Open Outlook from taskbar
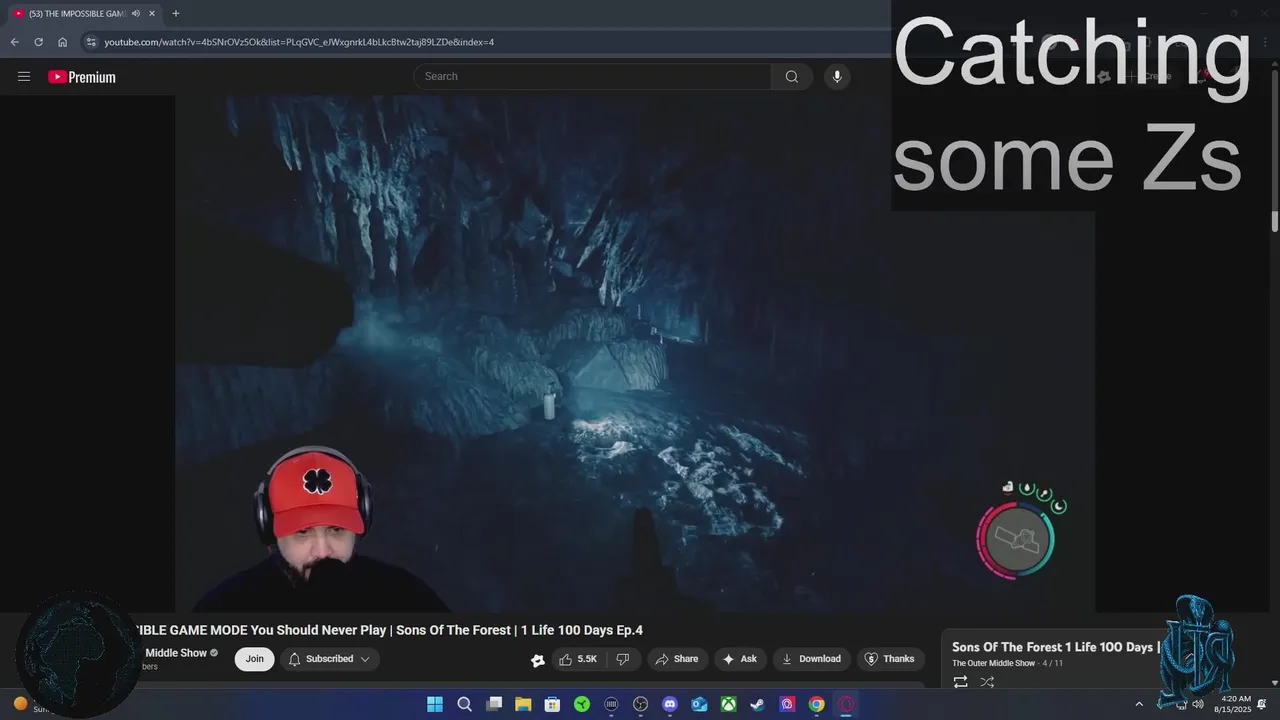The height and width of the screenshot is (720, 1280). point(700,704)
